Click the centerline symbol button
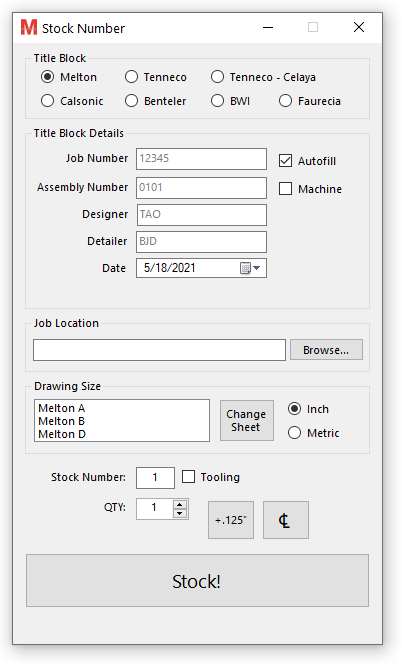The height and width of the screenshot is (664, 402). click(x=286, y=520)
